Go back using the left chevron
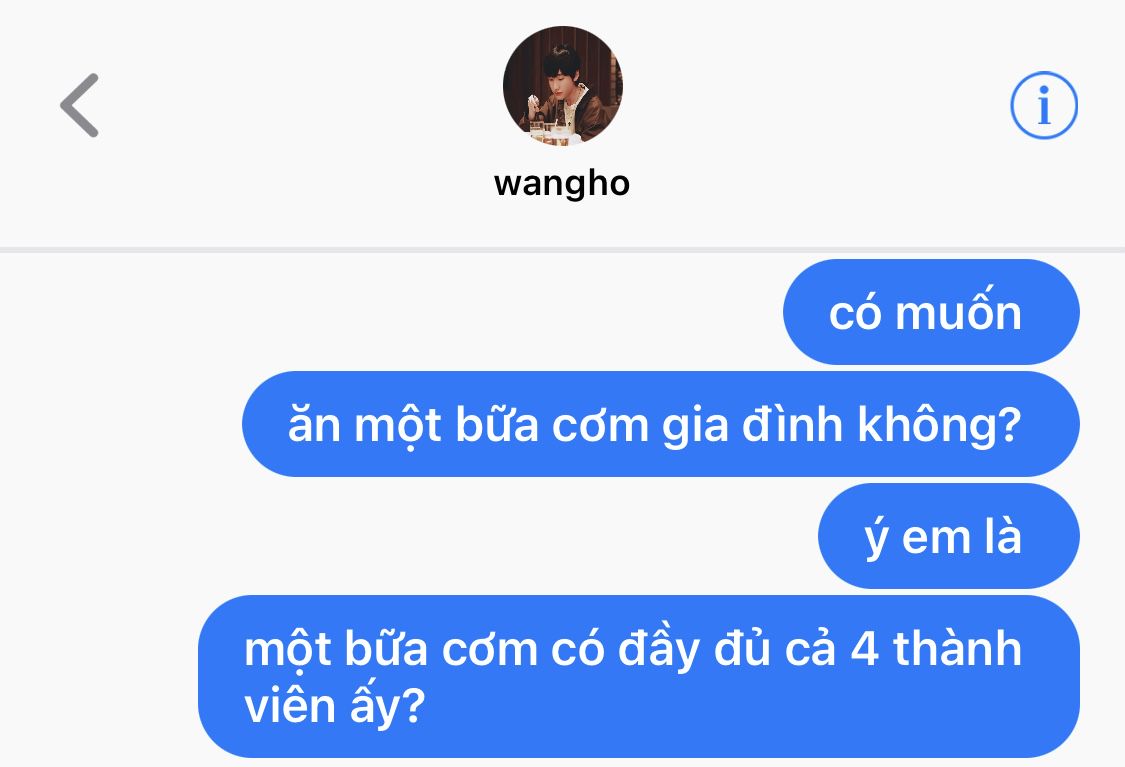 point(80,105)
